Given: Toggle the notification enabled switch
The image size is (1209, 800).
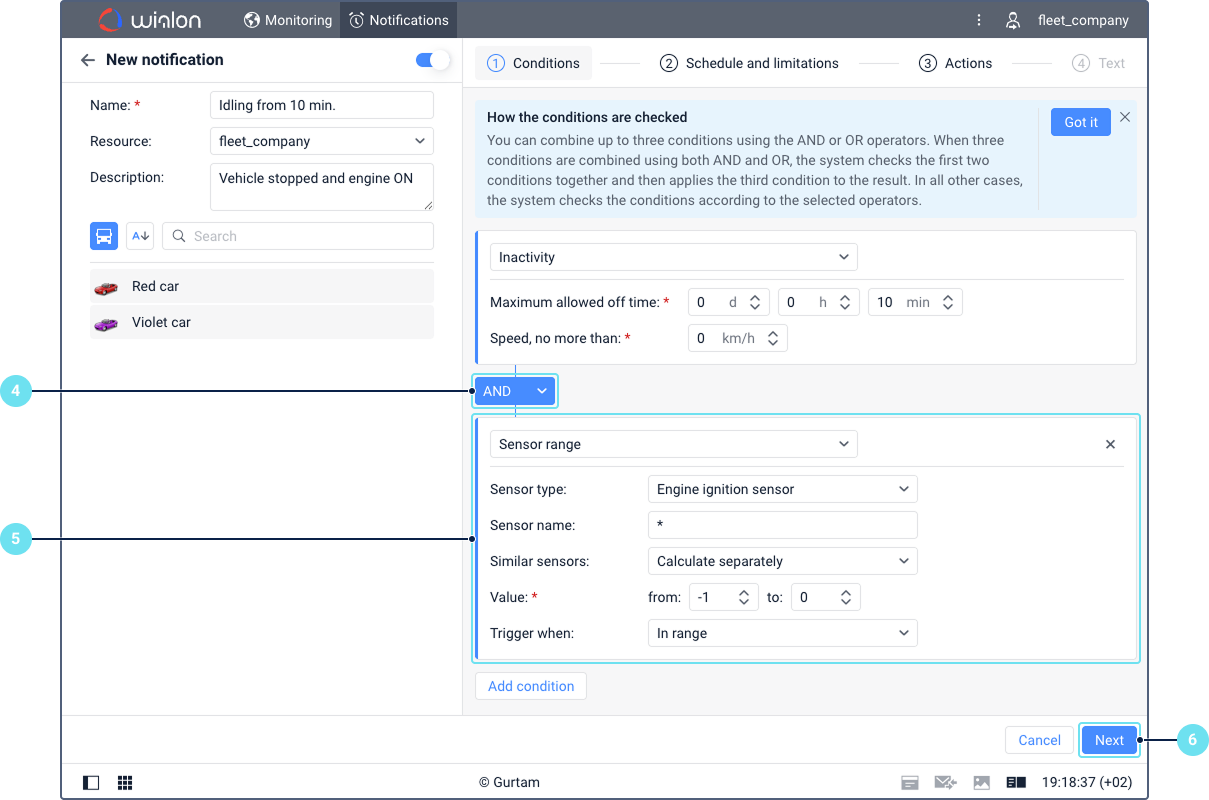Looking at the screenshot, I should click(x=433, y=60).
